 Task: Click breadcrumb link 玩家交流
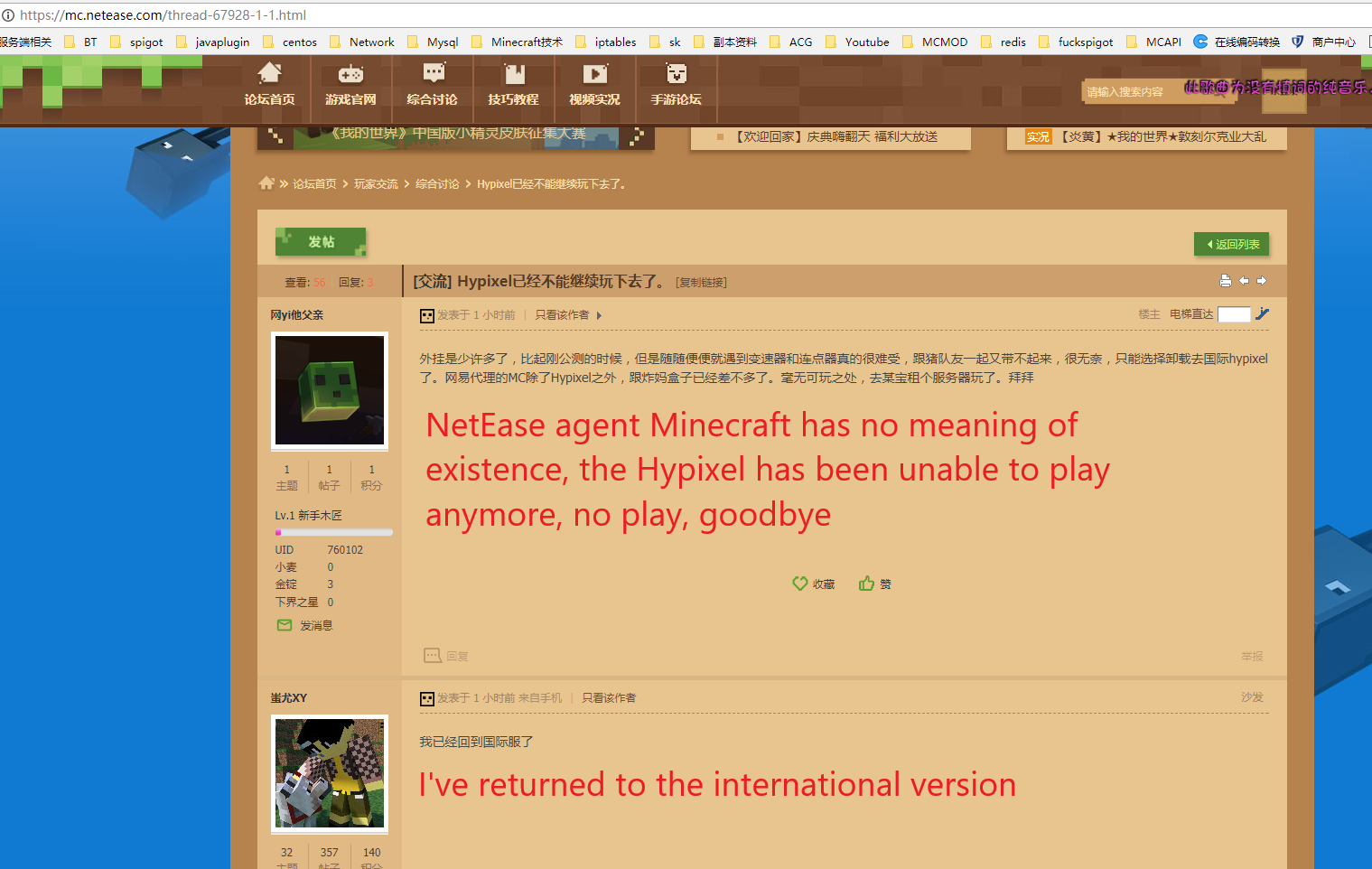click(376, 184)
